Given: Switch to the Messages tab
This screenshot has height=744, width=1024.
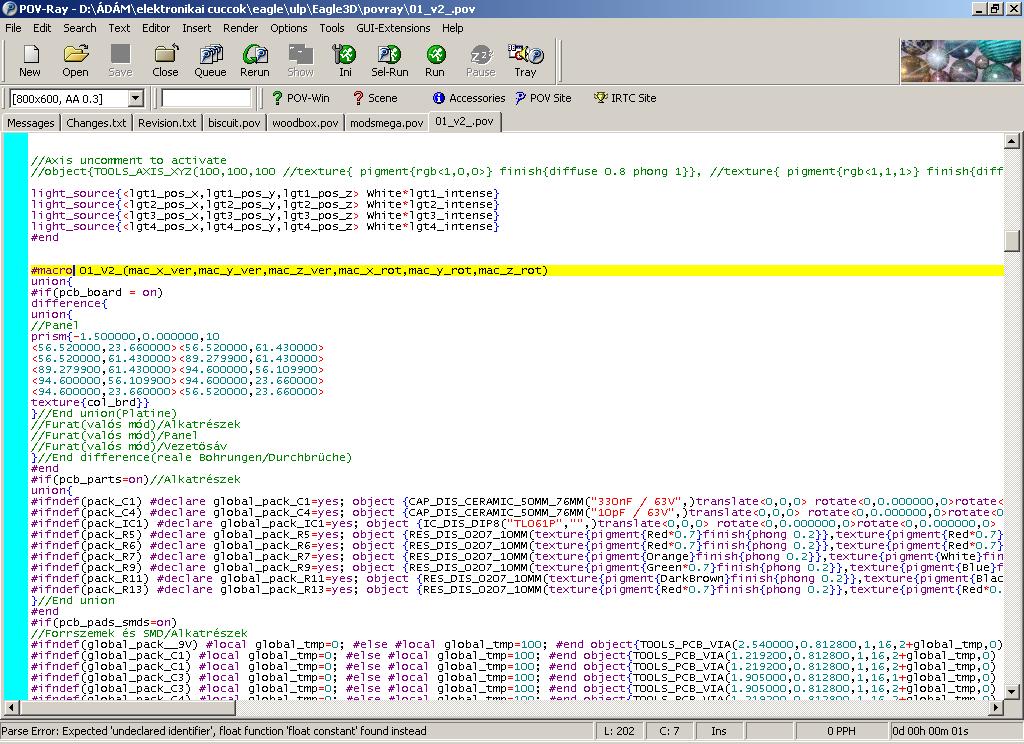Looking at the screenshot, I should pos(31,123).
